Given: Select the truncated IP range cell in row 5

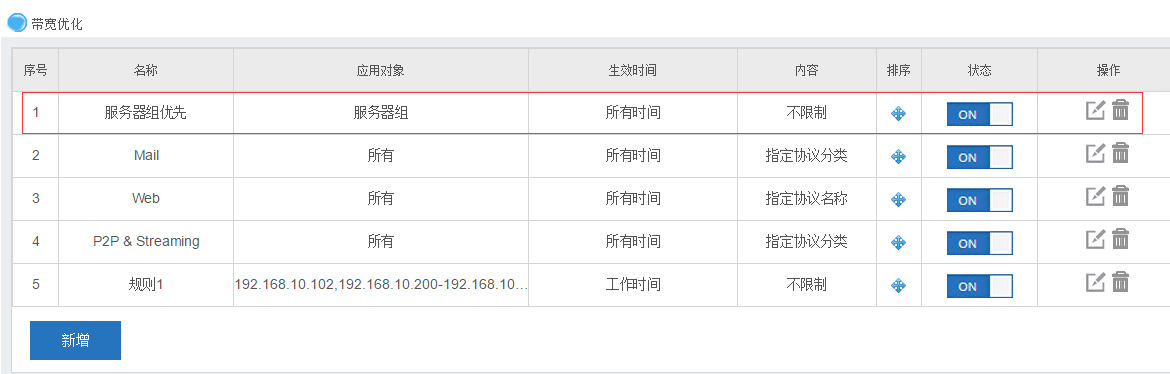Looking at the screenshot, I should (381, 284).
